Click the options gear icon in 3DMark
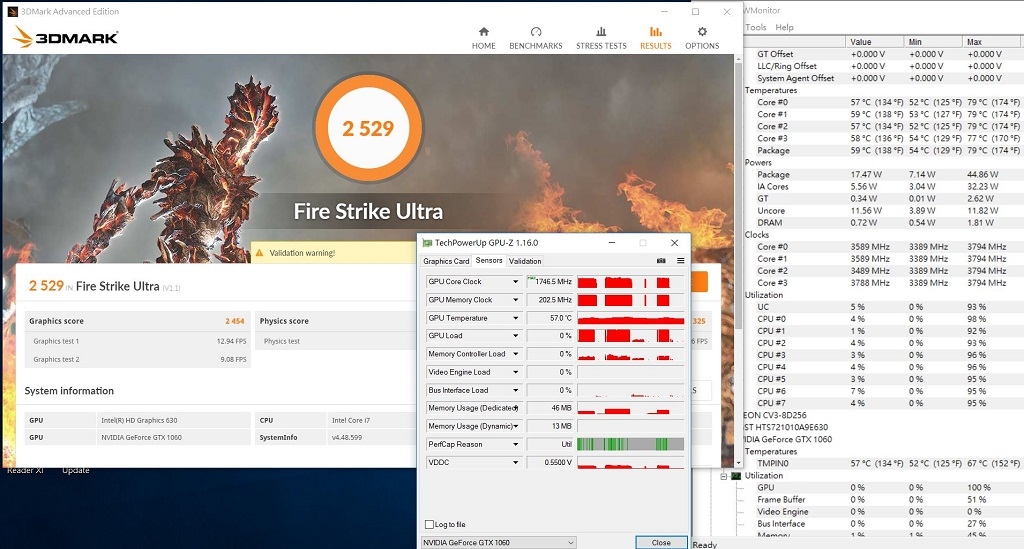This screenshot has width=1024, height=549. (702, 31)
